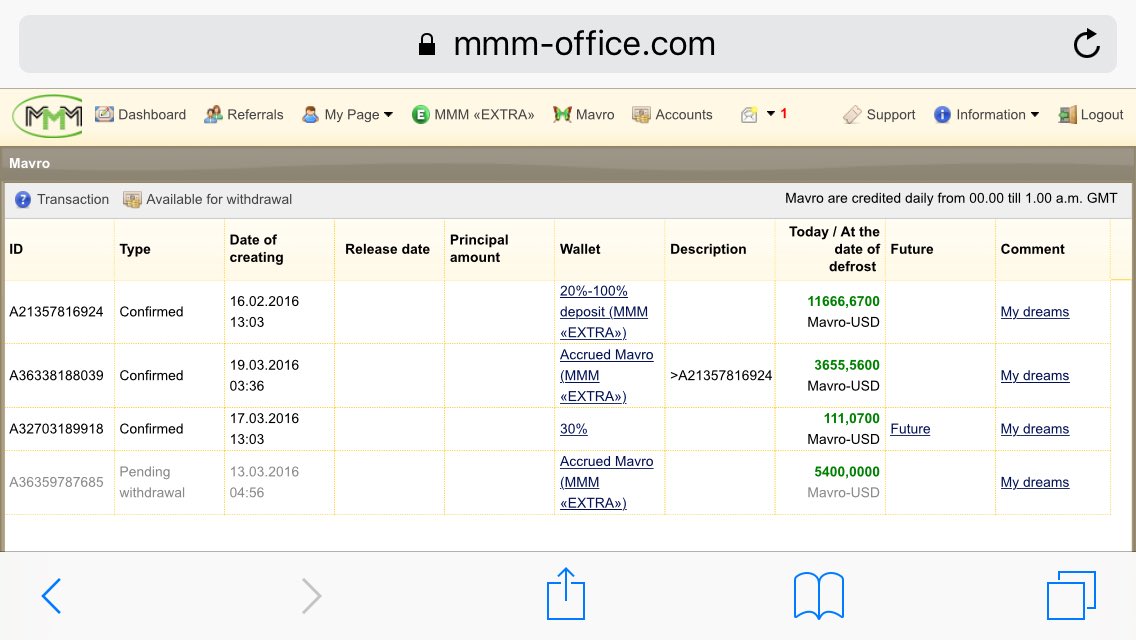Go forward with browser forward arrow
The image size is (1136, 640).
pos(311,596)
